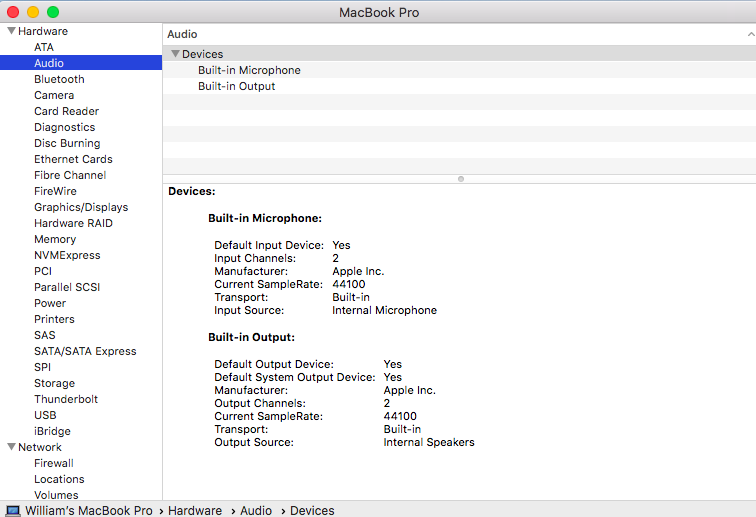Select USB in the sidebar
The width and height of the screenshot is (756, 517).
pos(45,415)
